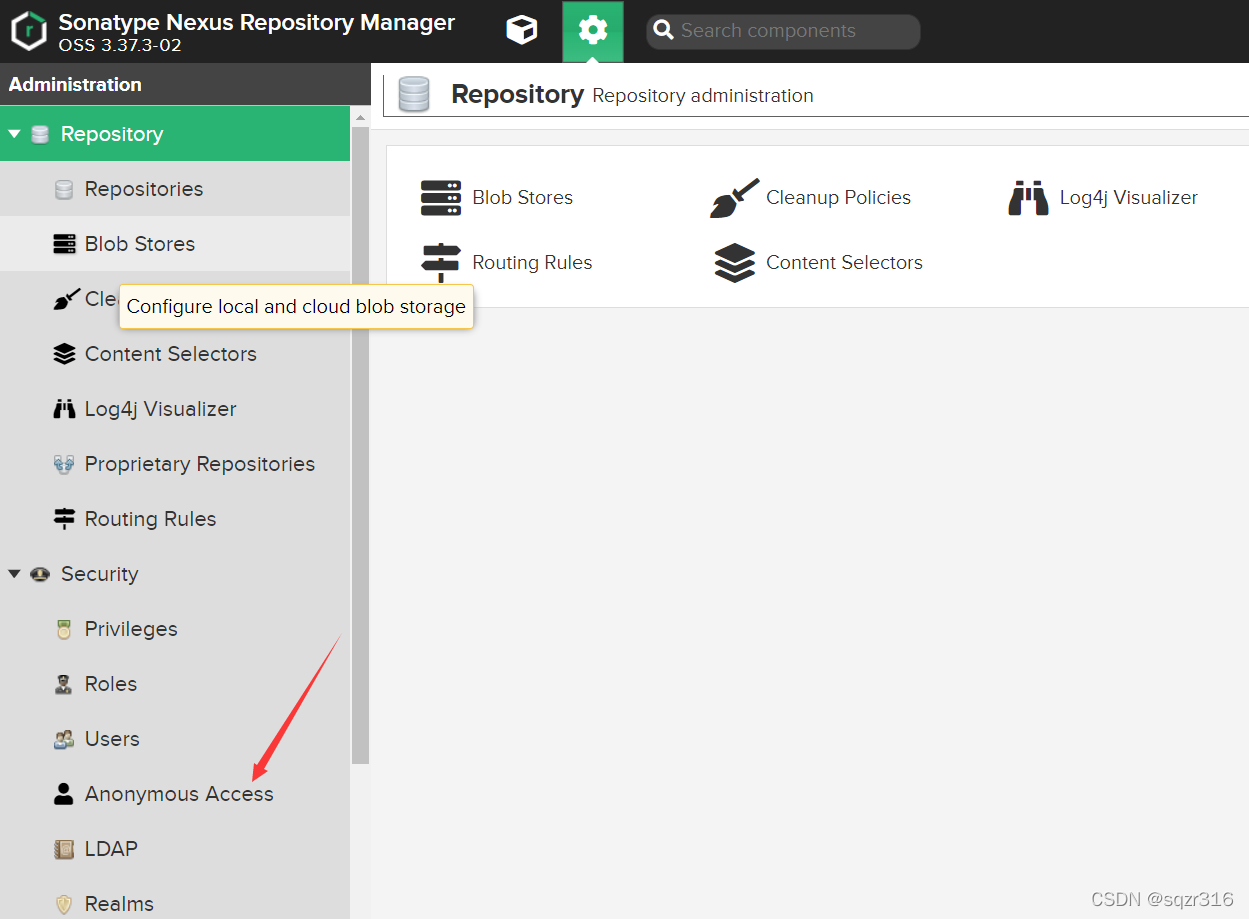Click the large Content Selectors layers icon

[x=735, y=263]
